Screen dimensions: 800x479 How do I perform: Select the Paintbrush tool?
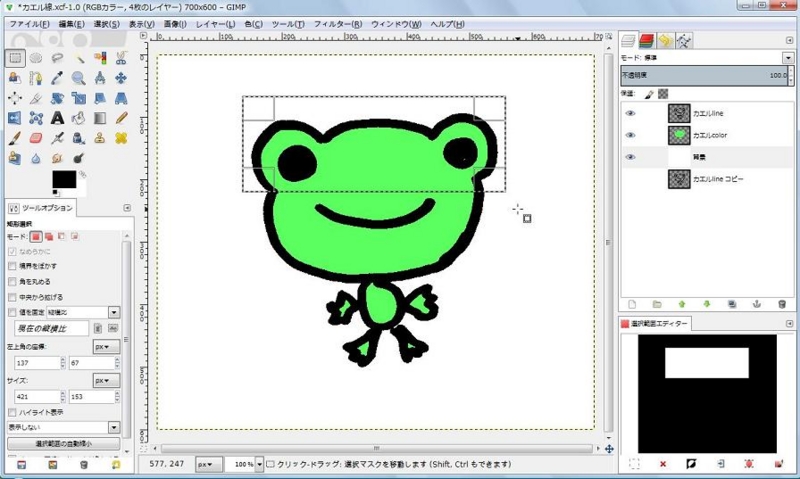(x=15, y=138)
